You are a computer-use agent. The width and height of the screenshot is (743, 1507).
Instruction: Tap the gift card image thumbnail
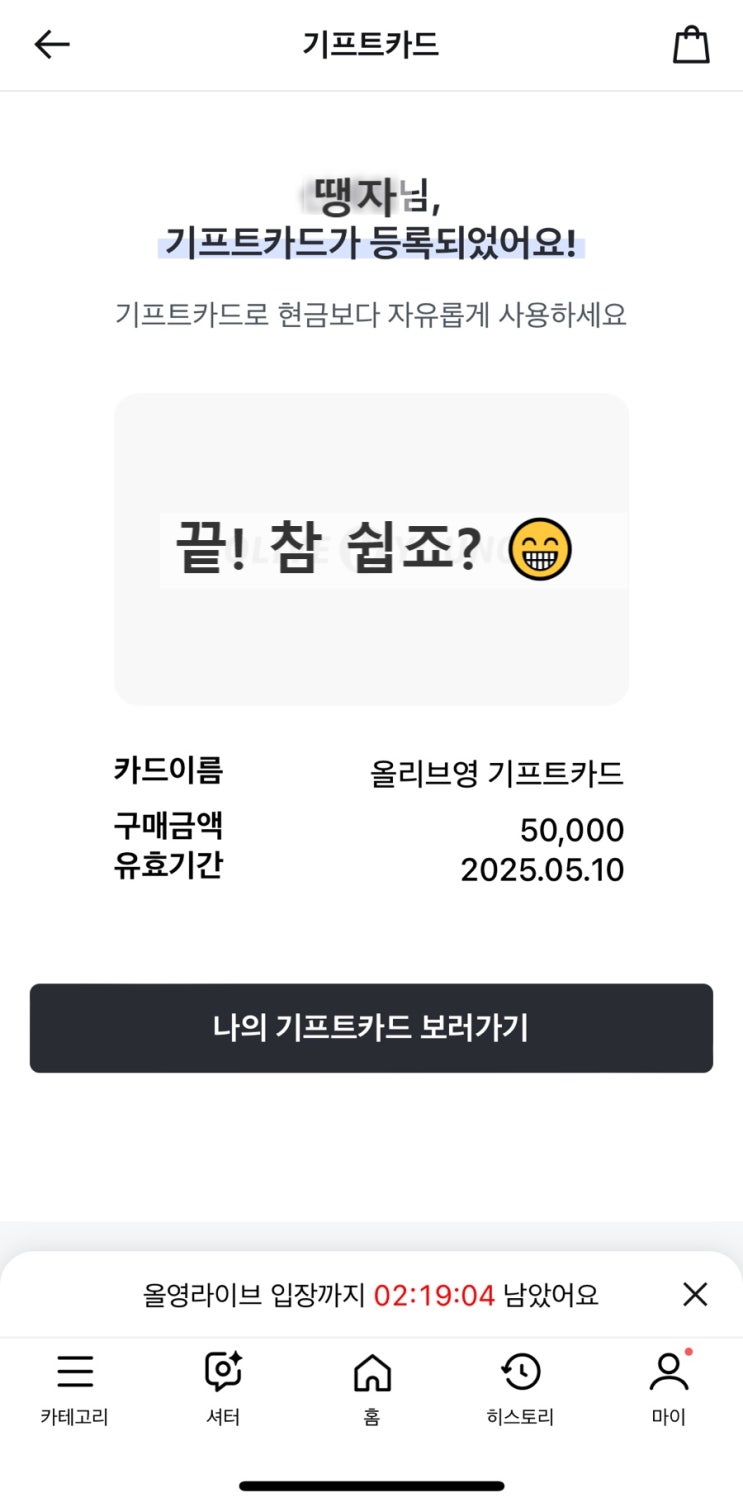(x=371, y=549)
